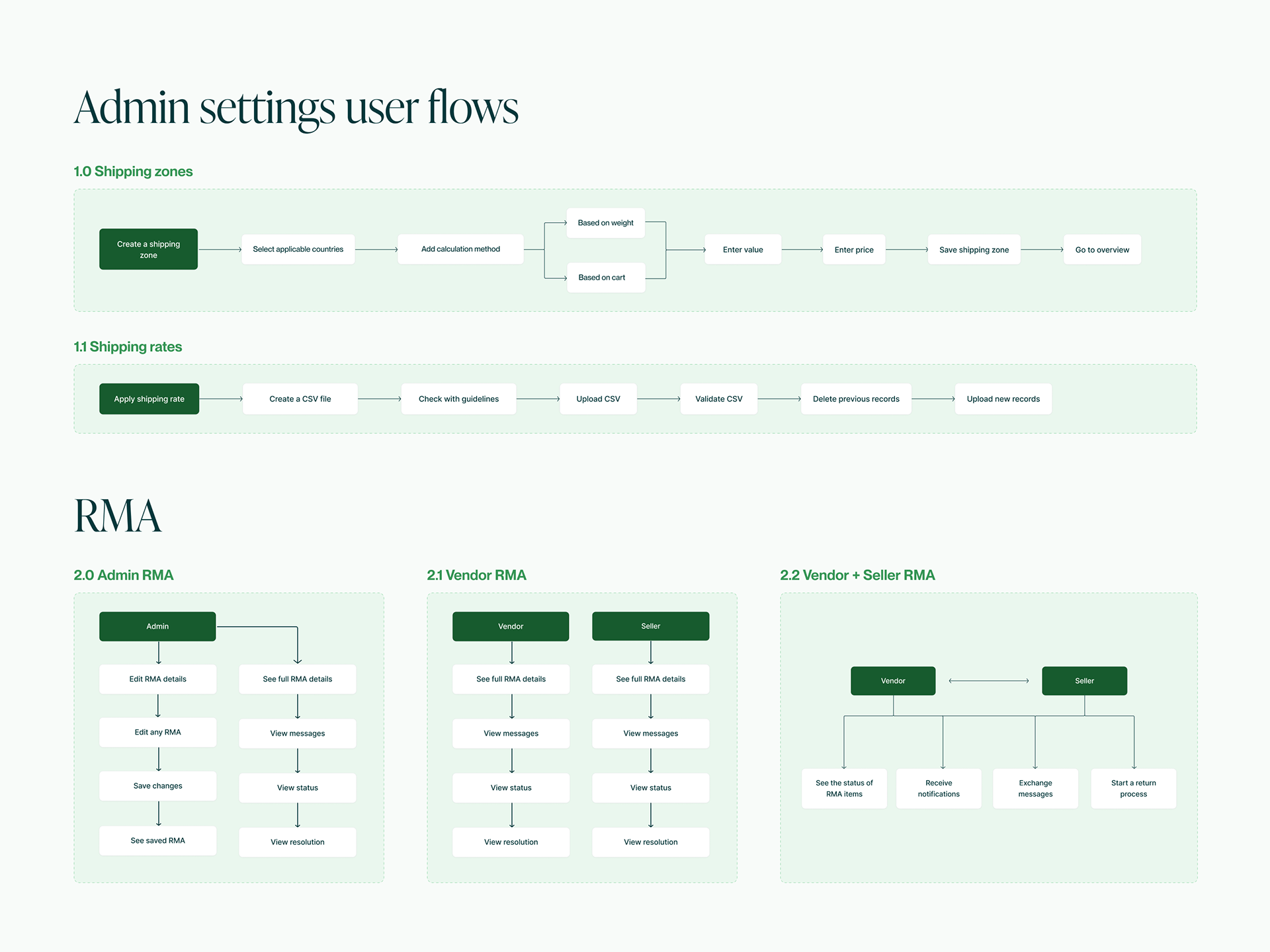This screenshot has width=1270, height=952.
Task: Select the 'Vendor' node in 2.2 diagram
Action: [x=893, y=680]
